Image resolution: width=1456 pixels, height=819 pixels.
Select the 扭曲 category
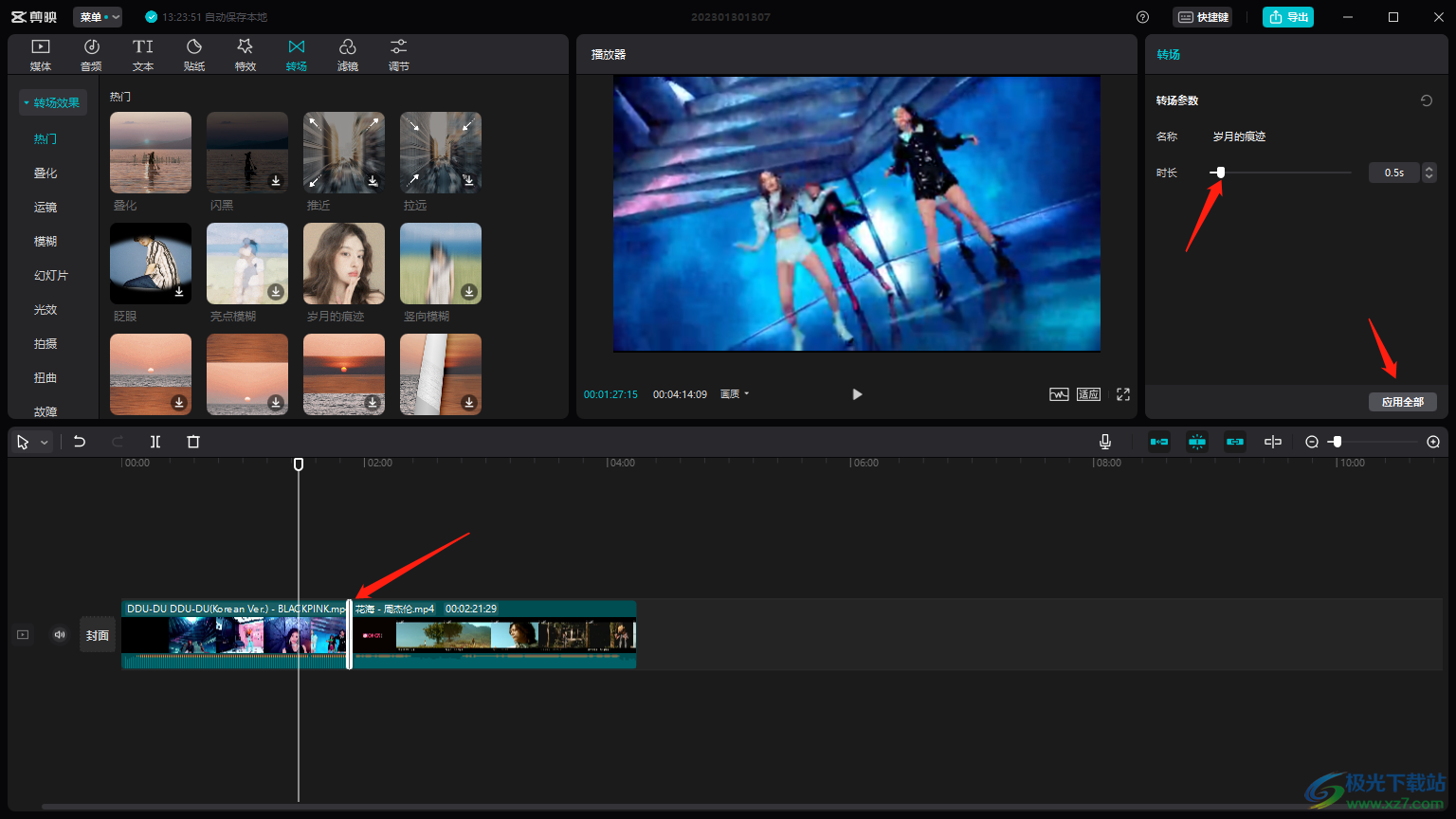coord(45,377)
